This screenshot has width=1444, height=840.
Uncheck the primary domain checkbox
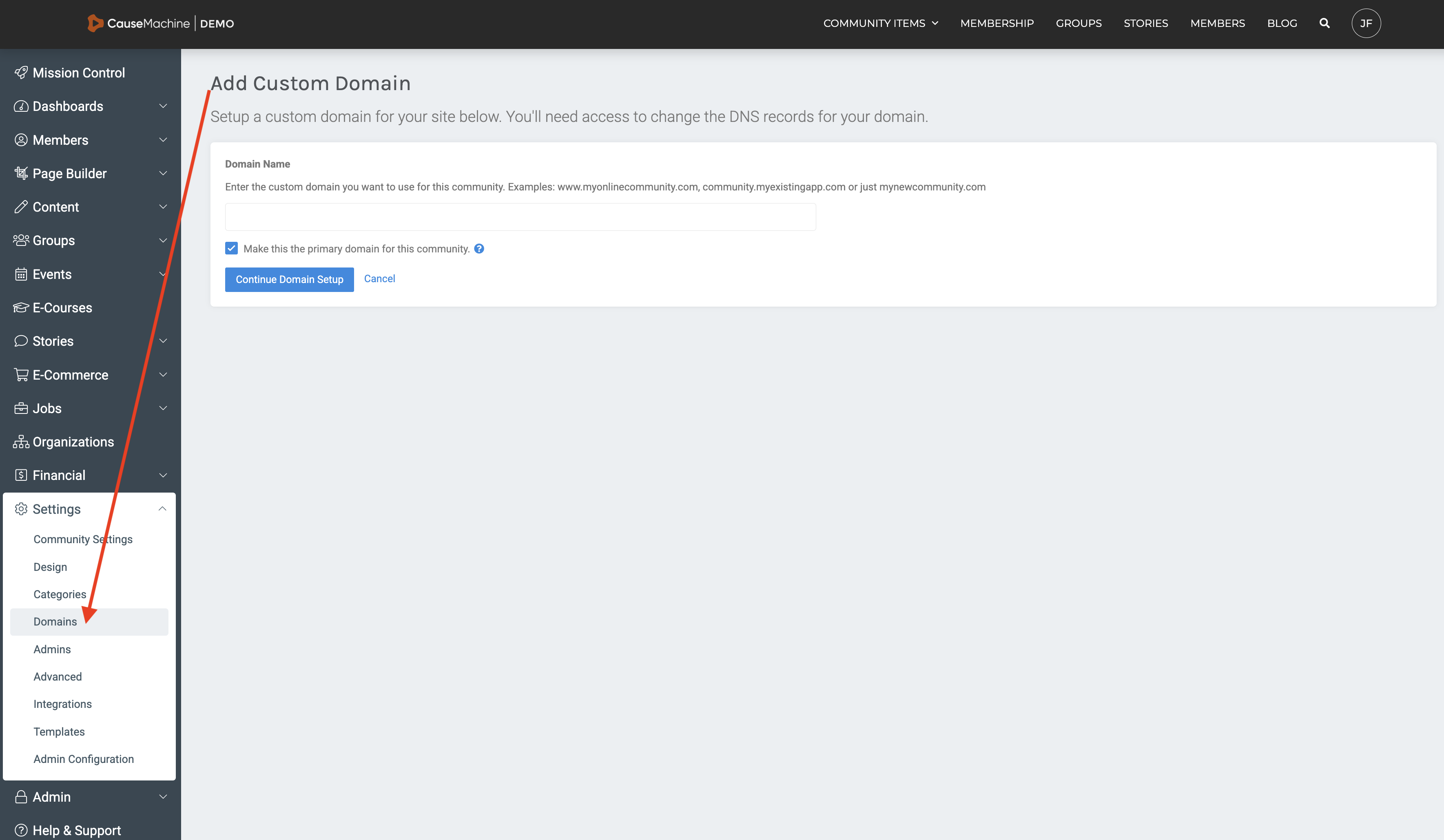pyautogui.click(x=232, y=248)
